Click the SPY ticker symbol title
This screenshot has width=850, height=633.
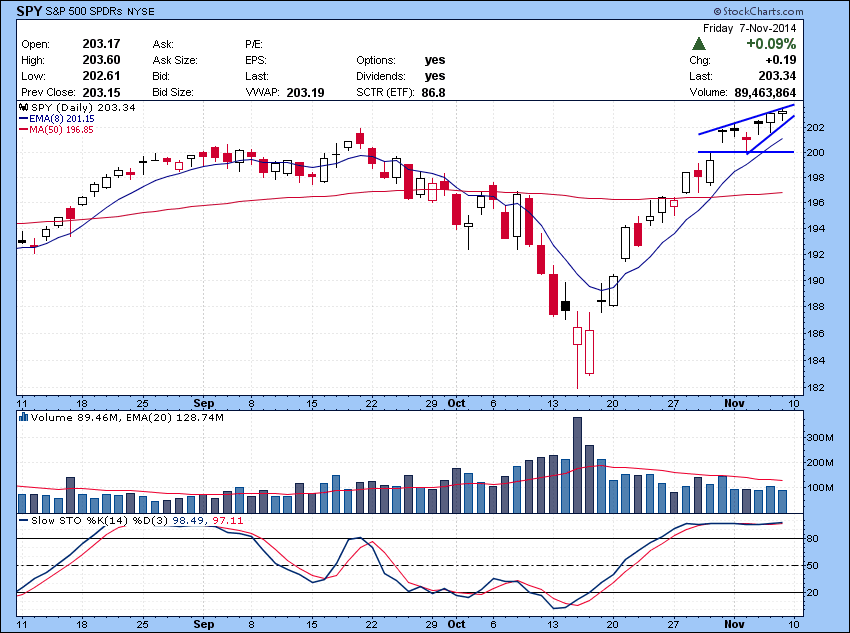[29, 11]
